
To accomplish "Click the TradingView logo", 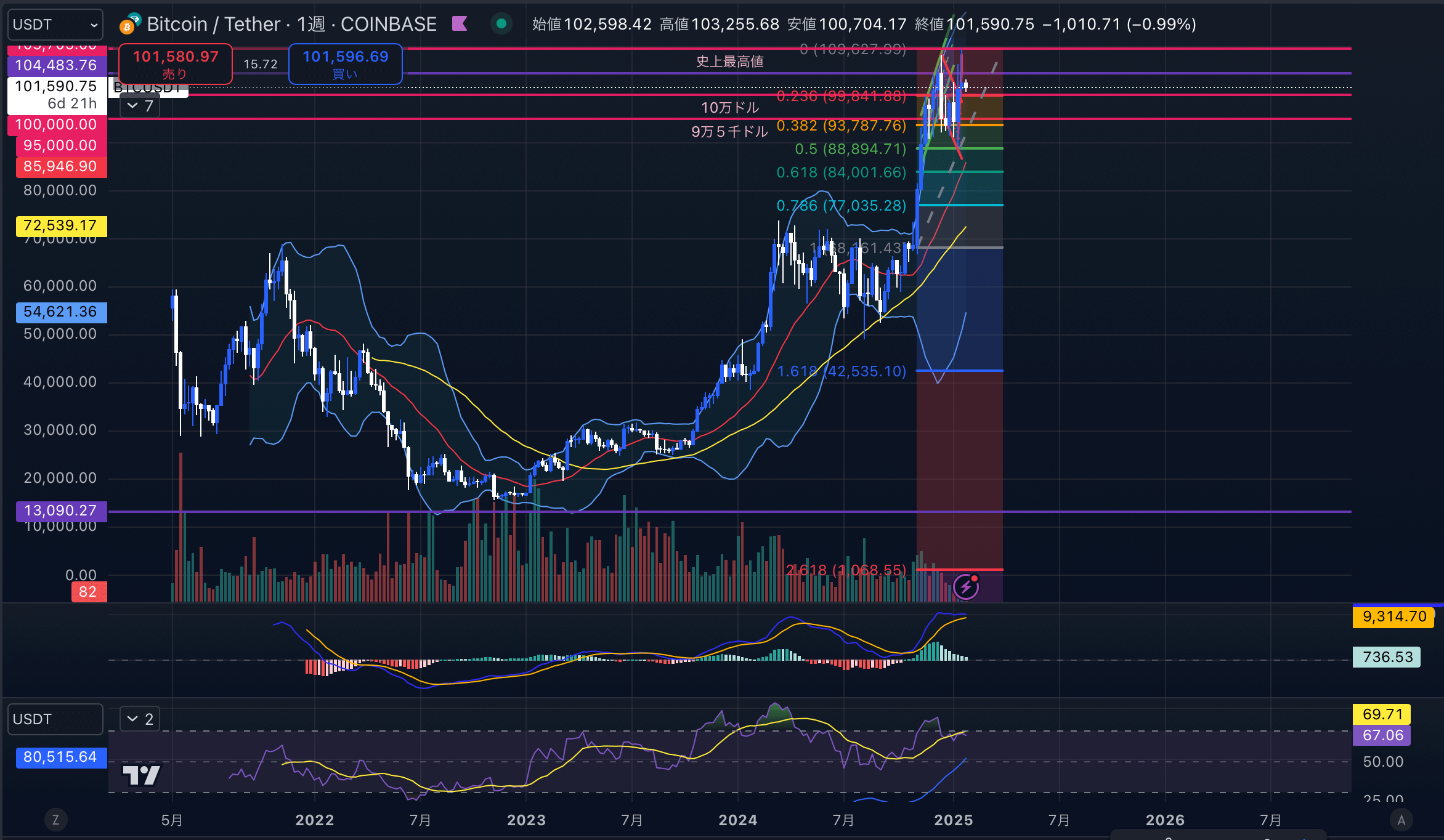I will click(142, 775).
